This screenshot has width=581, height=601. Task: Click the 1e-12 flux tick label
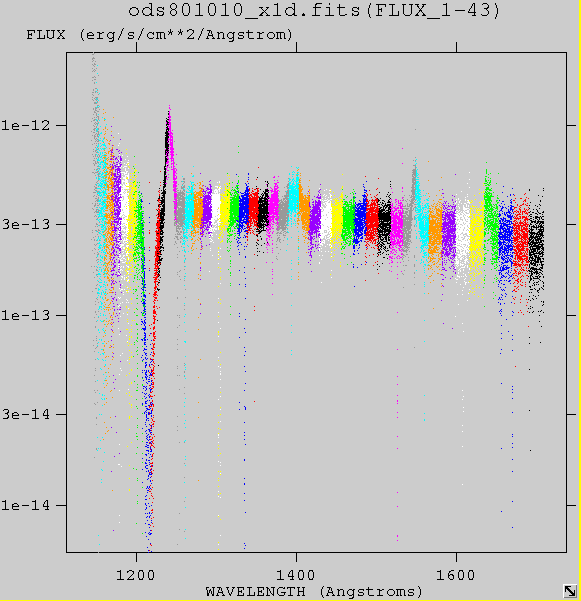pos(26,125)
